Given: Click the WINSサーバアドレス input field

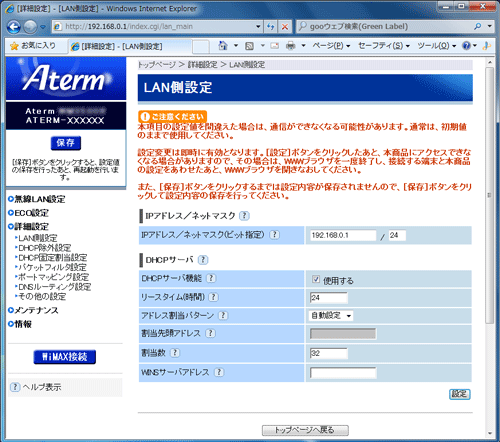Looking at the screenshot, I should point(343,373).
